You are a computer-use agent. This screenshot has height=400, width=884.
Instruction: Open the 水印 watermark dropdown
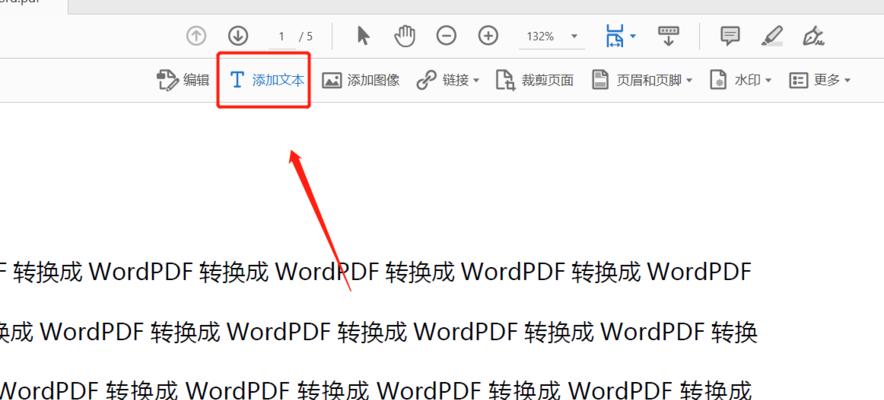click(x=740, y=81)
